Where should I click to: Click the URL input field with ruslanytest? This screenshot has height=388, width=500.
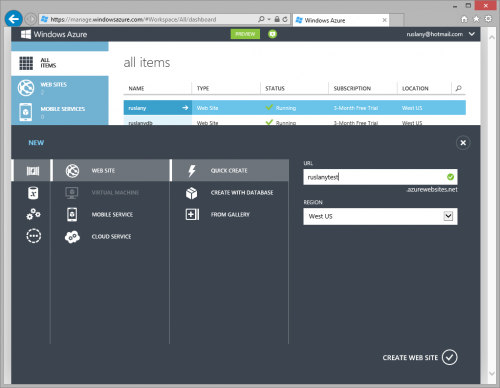(380, 177)
